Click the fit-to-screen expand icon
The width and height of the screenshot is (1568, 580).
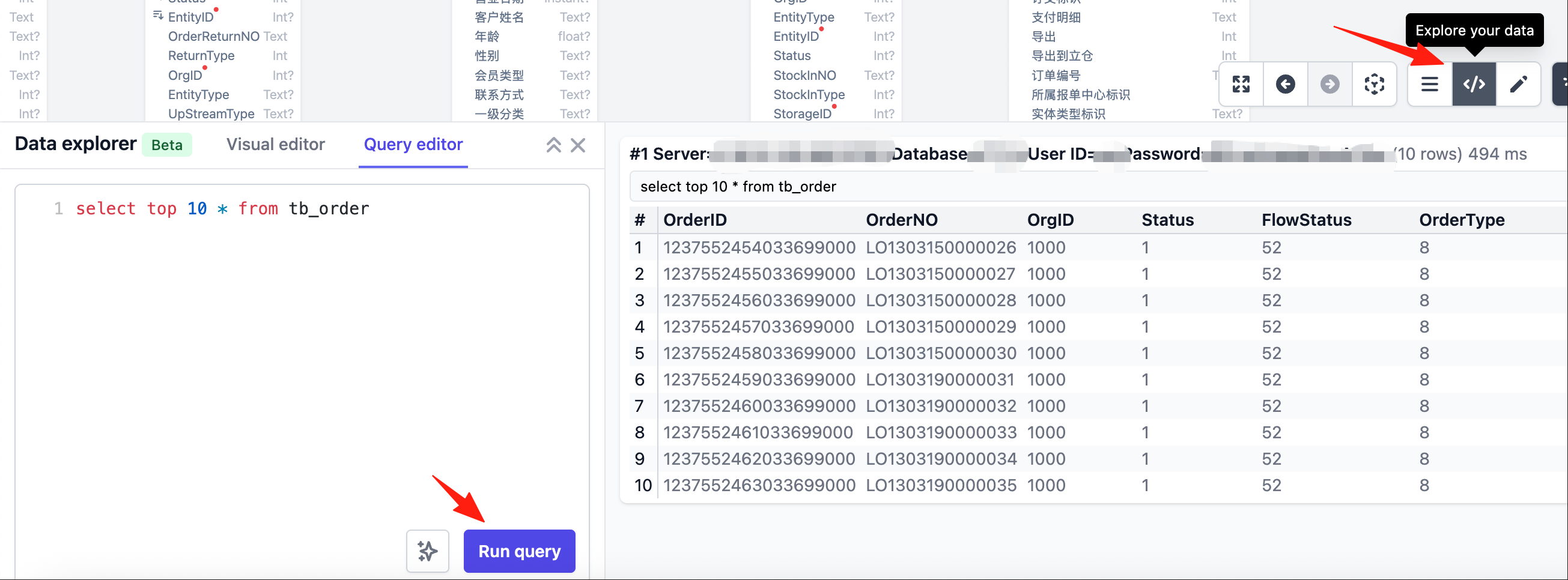[1241, 84]
